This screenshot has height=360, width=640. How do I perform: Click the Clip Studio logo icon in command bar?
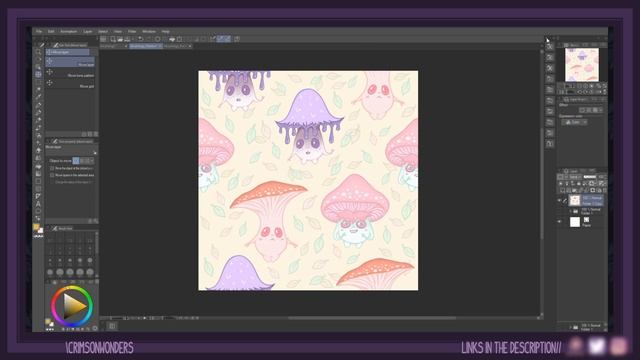tap(104, 39)
